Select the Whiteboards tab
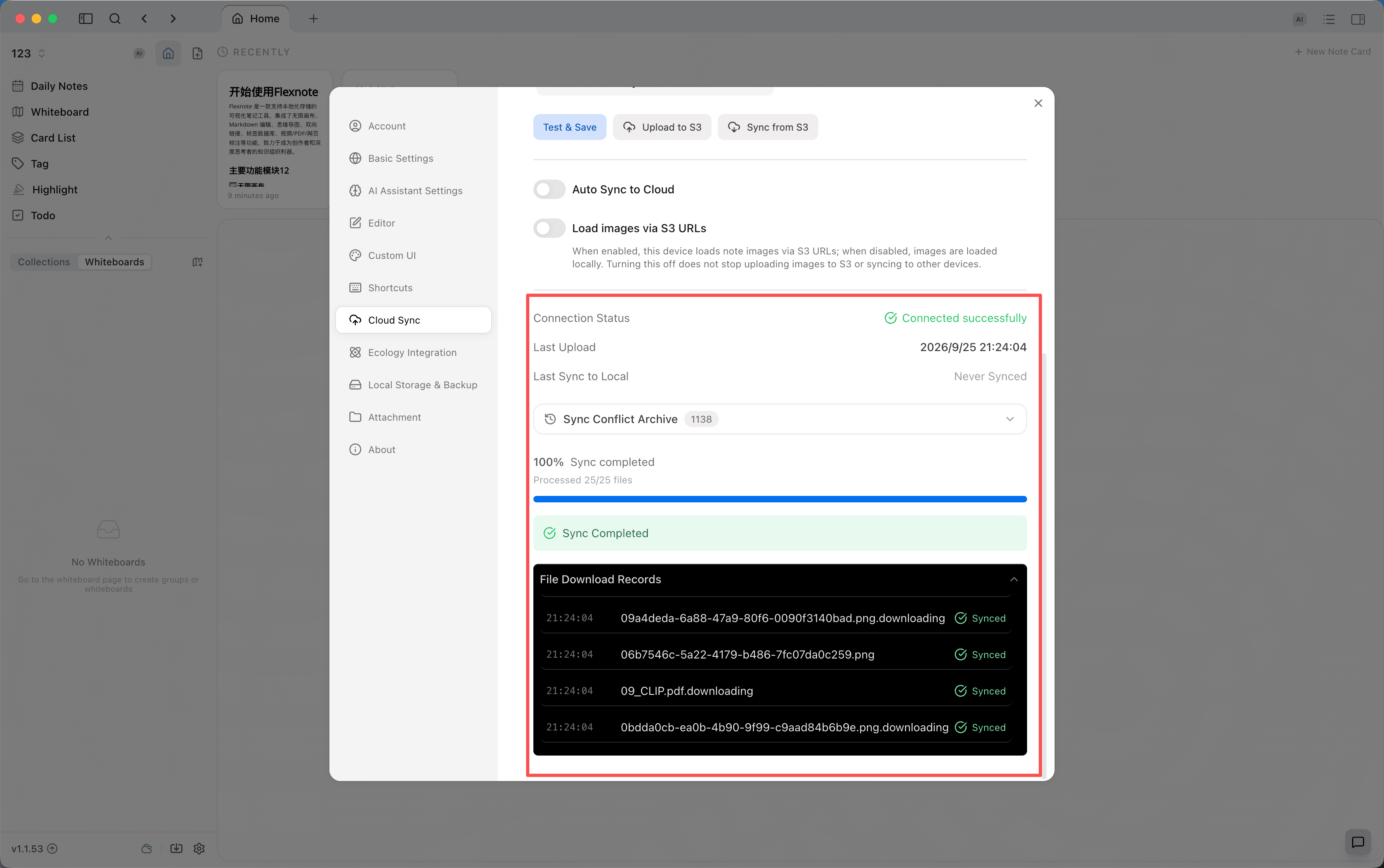Screen dimensions: 1384x868 [x=115, y=262]
